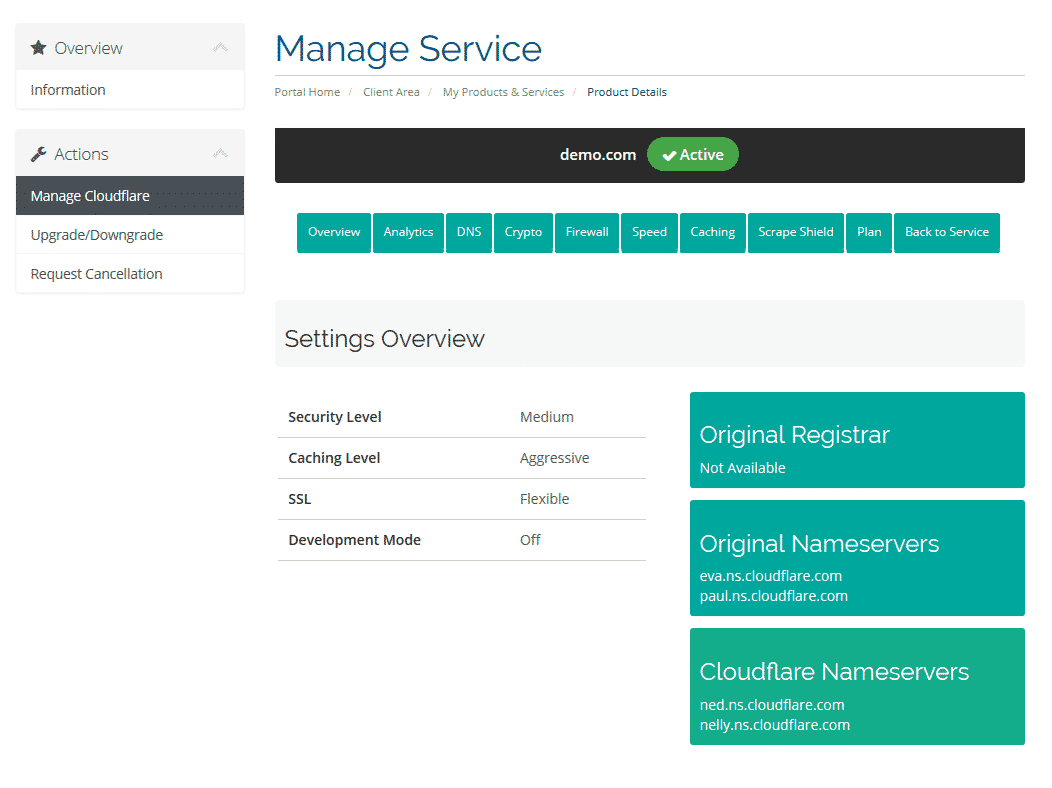The height and width of the screenshot is (788, 1052).
Task: Open the Firewall section
Action: [587, 232]
